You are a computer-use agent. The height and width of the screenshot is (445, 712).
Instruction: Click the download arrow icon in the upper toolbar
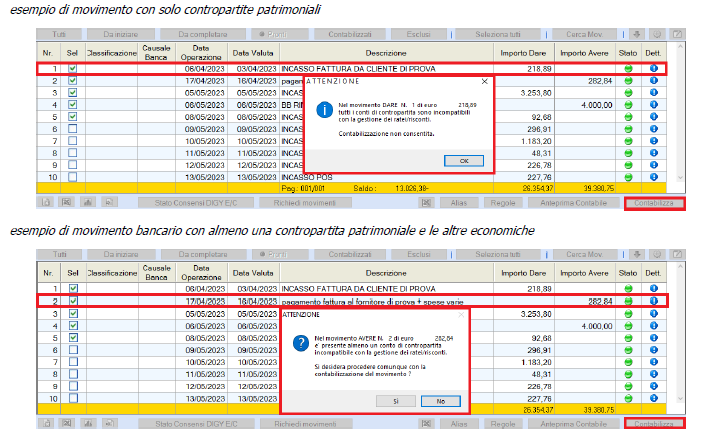(637, 34)
